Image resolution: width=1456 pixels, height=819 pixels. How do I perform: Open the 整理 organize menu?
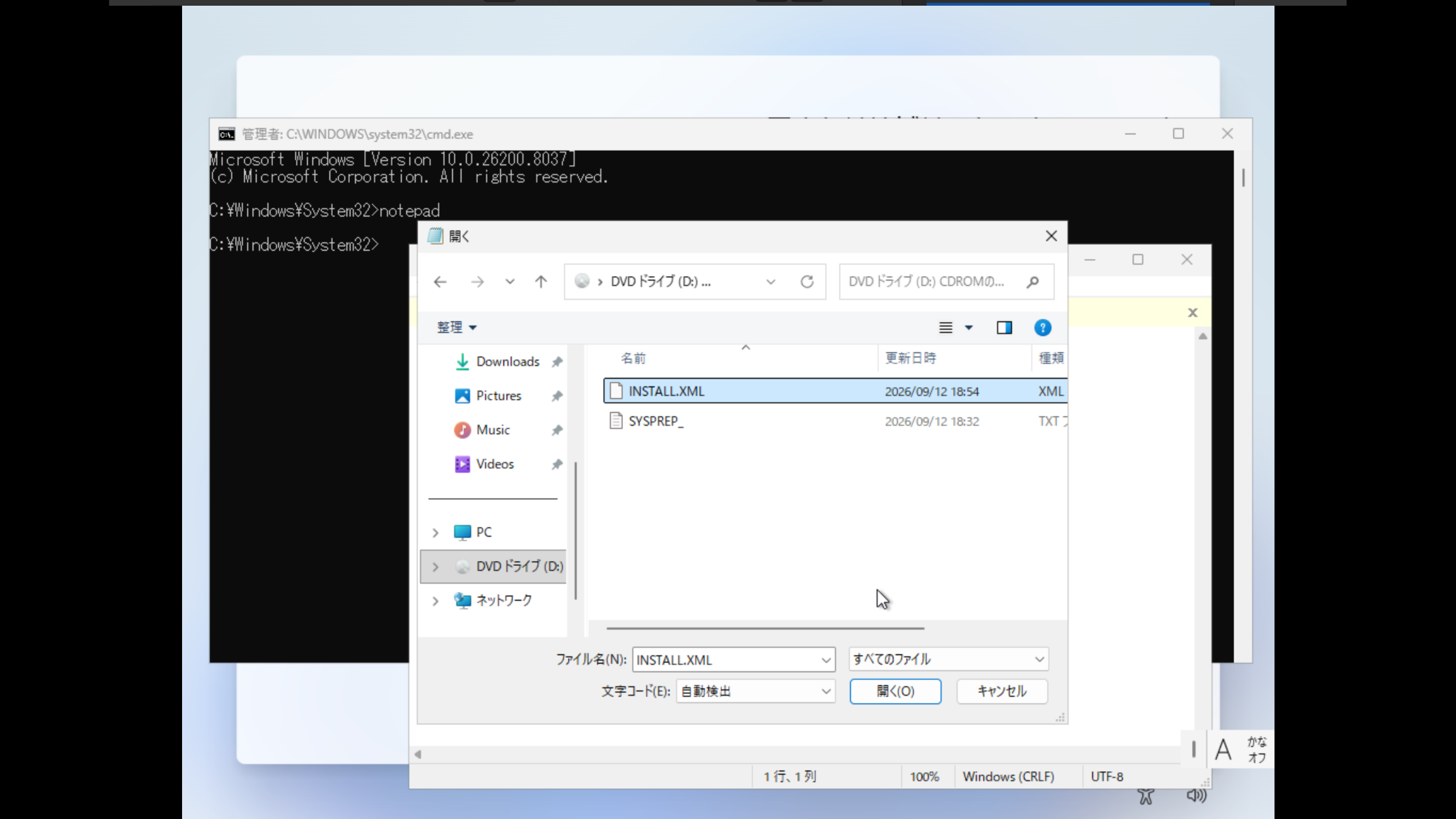click(x=456, y=327)
